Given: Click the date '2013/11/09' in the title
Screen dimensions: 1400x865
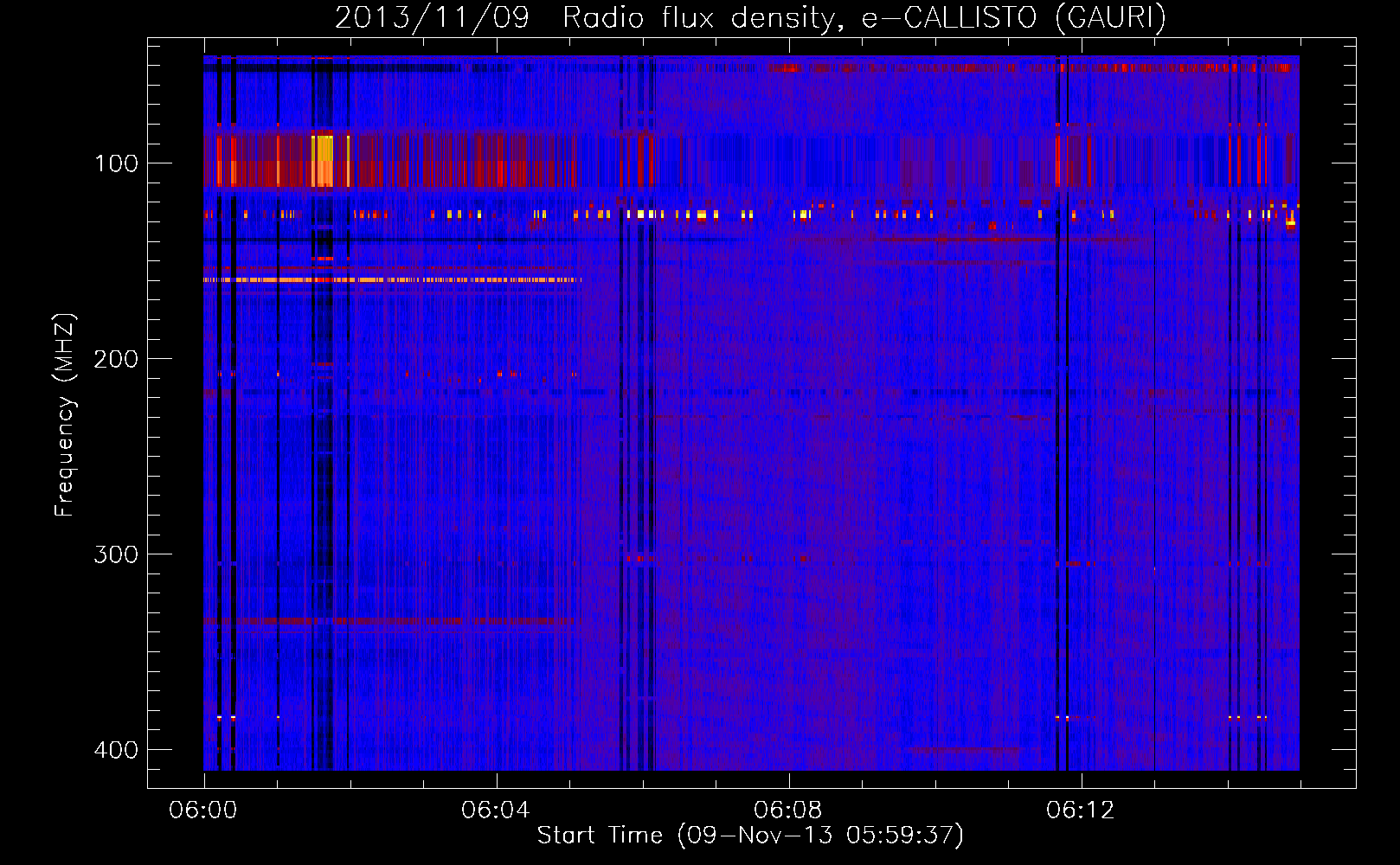Looking at the screenshot, I should click(x=432, y=17).
